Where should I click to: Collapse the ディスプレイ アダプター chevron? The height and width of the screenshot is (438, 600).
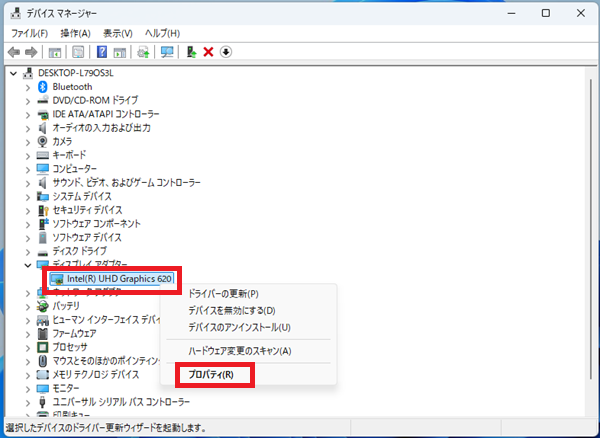pos(28,265)
